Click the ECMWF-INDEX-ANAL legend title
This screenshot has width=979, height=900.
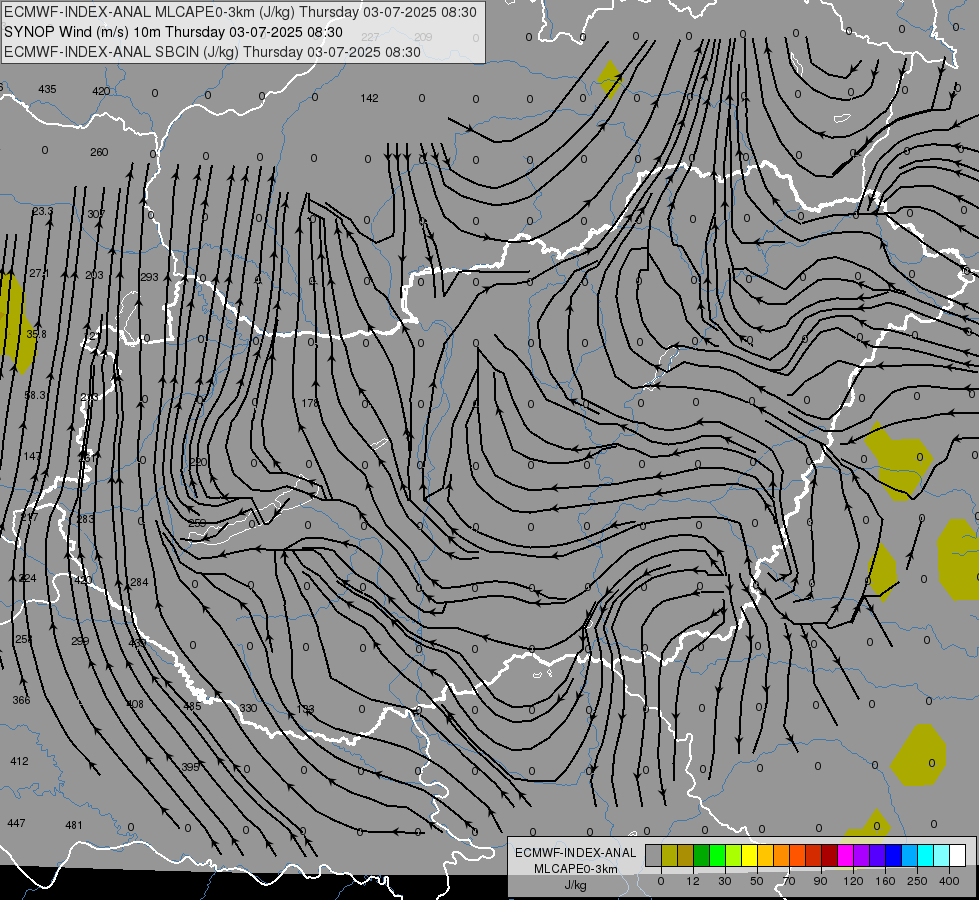(x=576, y=853)
